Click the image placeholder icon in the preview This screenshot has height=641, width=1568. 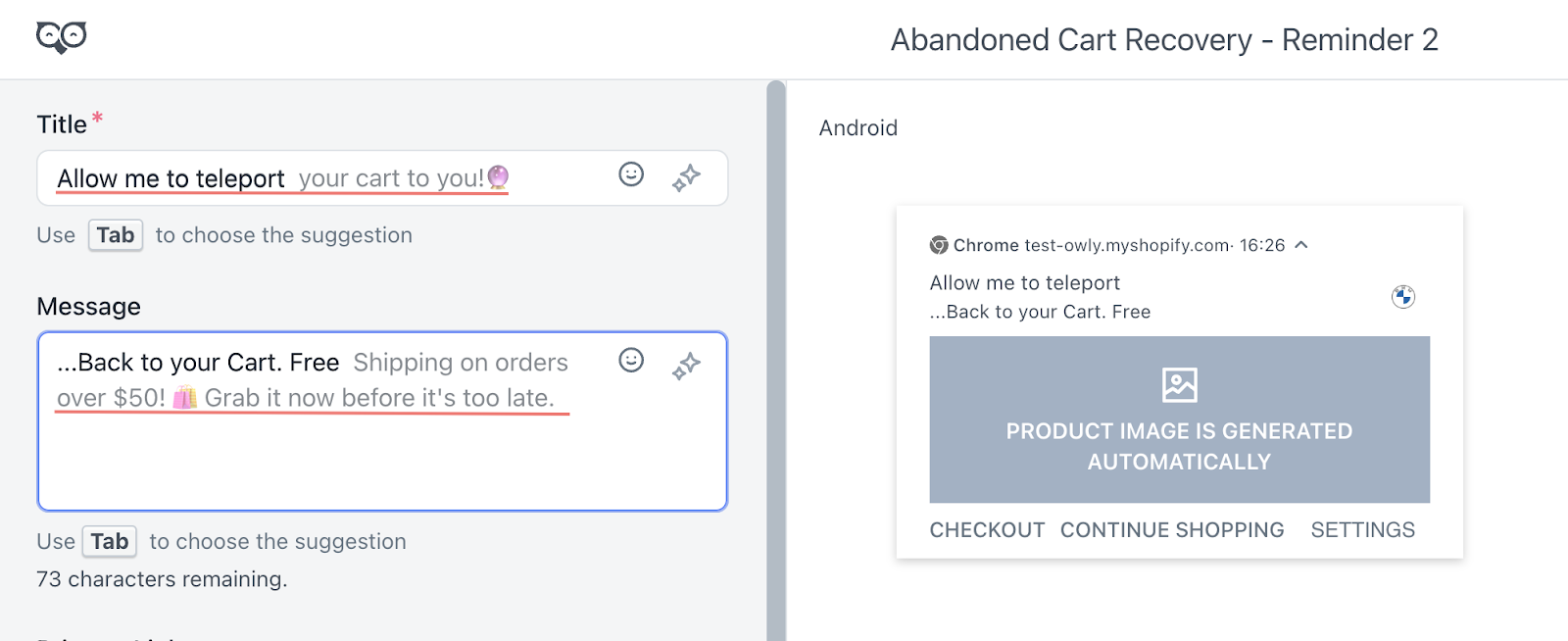click(x=1179, y=385)
